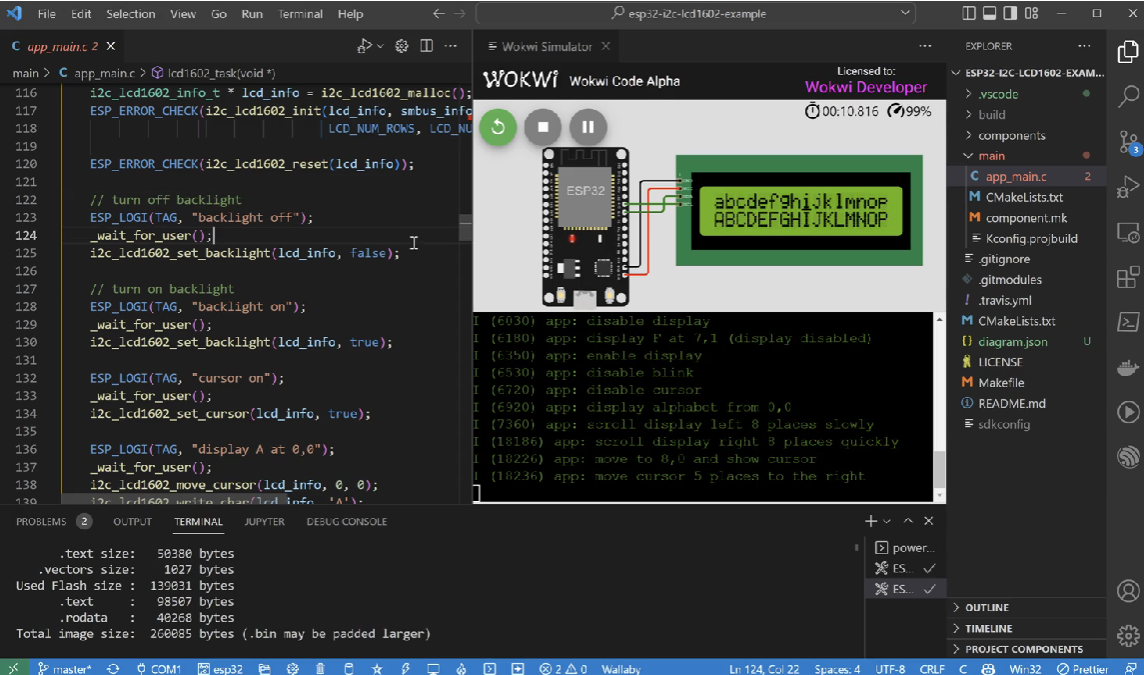This screenshot has width=1144, height=675.
Task: Restart the Wokwi simulation
Action: click(497, 127)
